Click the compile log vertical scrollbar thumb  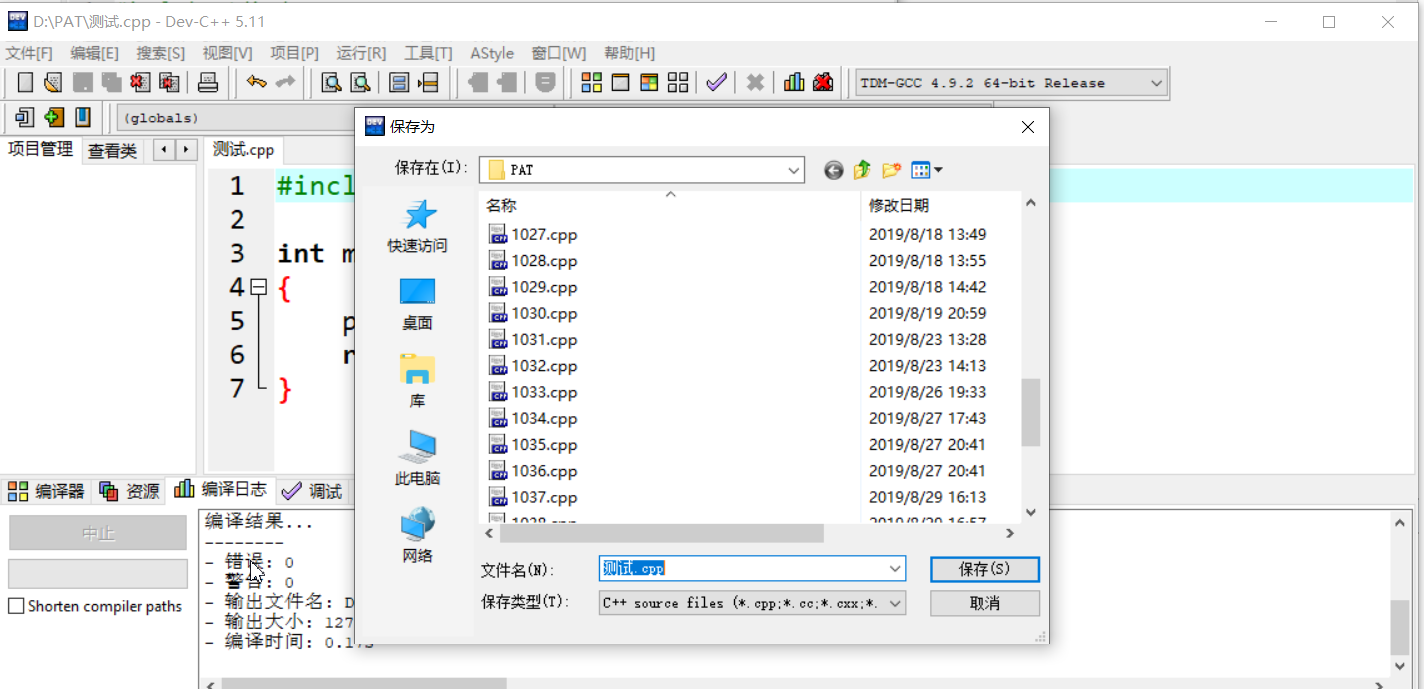click(1400, 627)
